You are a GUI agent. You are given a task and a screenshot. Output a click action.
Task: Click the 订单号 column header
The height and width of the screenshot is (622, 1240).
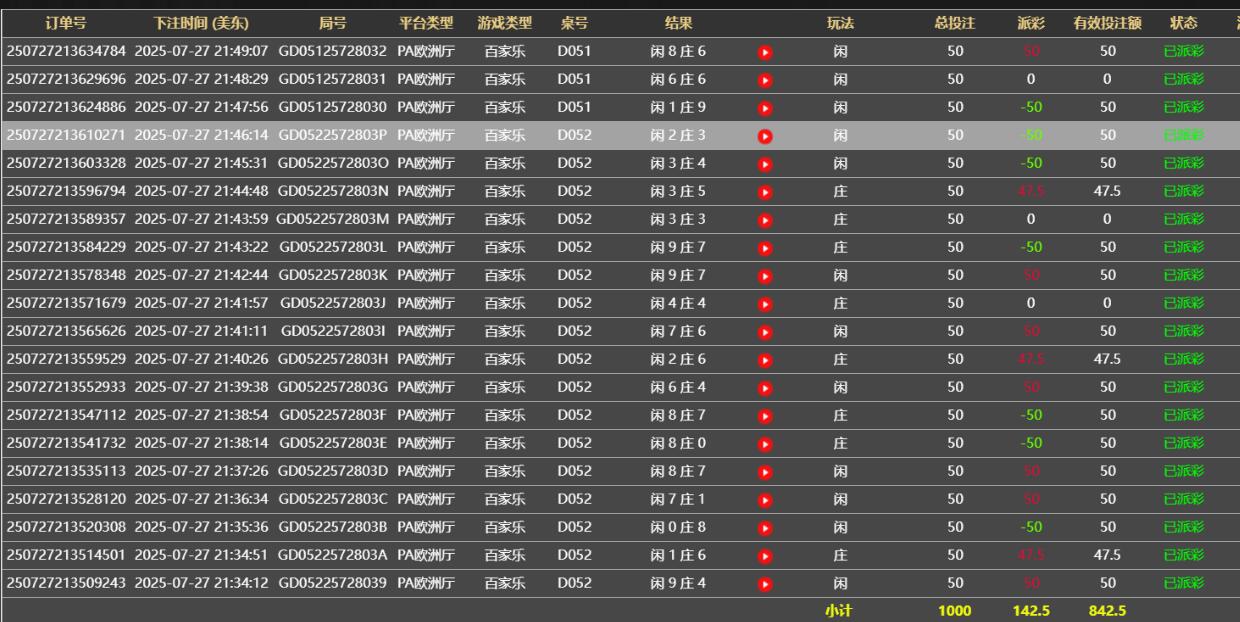tap(66, 23)
